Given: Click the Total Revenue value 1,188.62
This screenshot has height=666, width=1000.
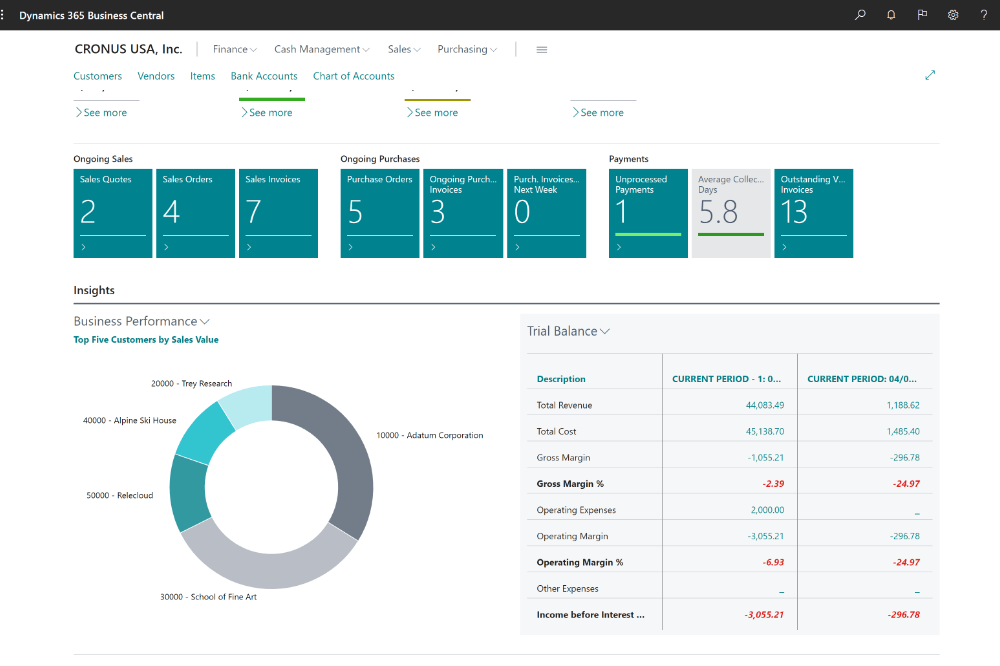Looking at the screenshot, I should (903, 405).
